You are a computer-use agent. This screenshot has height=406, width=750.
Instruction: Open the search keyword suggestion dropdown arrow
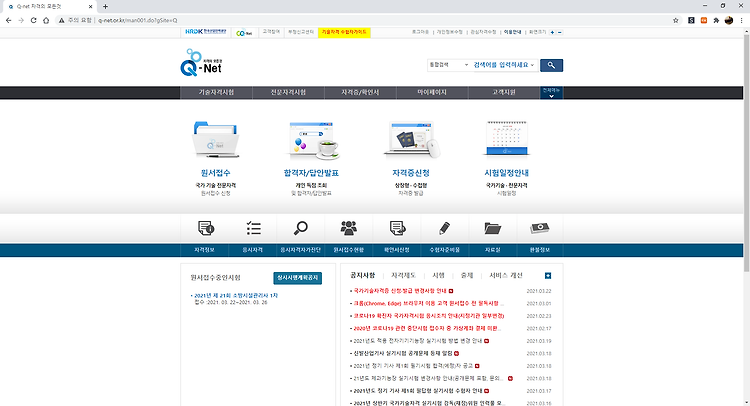point(532,65)
